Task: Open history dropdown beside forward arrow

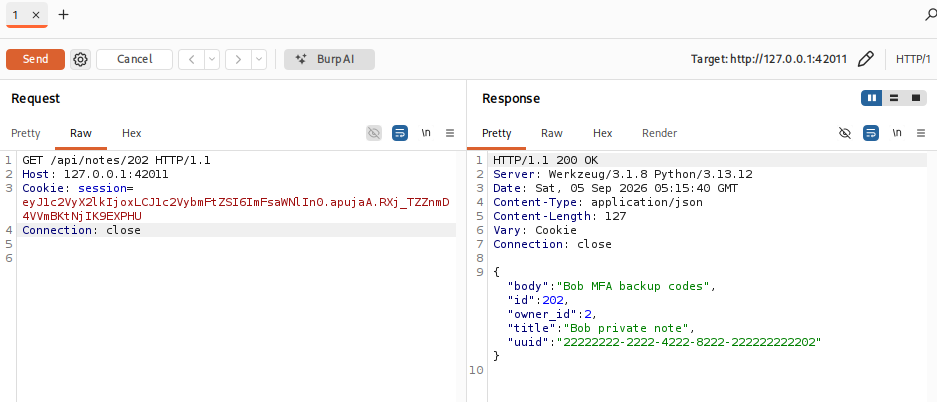Action: (x=259, y=59)
